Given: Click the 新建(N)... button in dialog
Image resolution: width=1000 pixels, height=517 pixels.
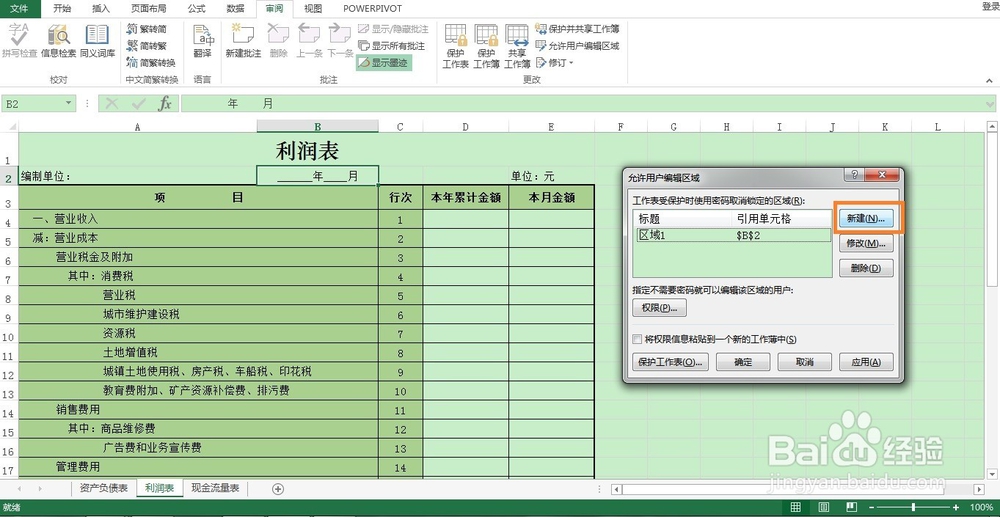Looking at the screenshot, I should (x=865, y=218).
